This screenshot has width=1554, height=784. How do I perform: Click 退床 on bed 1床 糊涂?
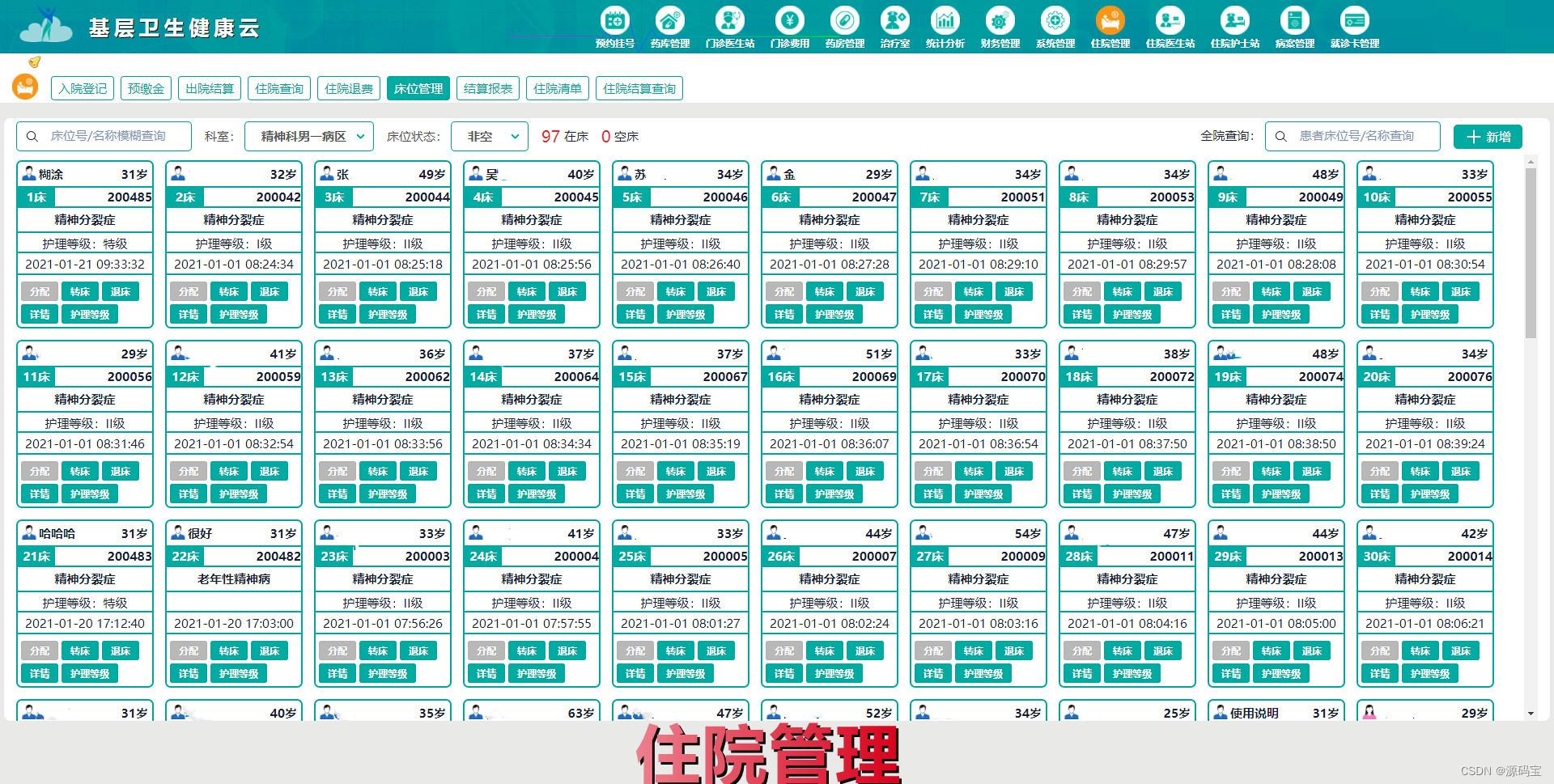[121, 291]
